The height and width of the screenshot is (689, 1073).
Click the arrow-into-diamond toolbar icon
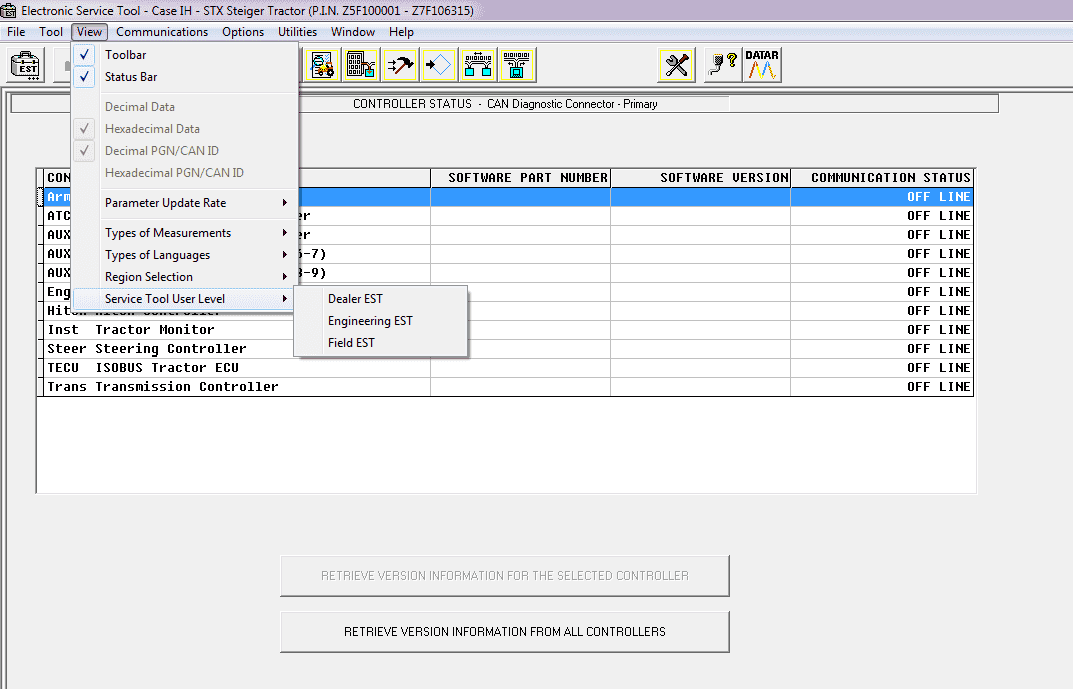439,65
